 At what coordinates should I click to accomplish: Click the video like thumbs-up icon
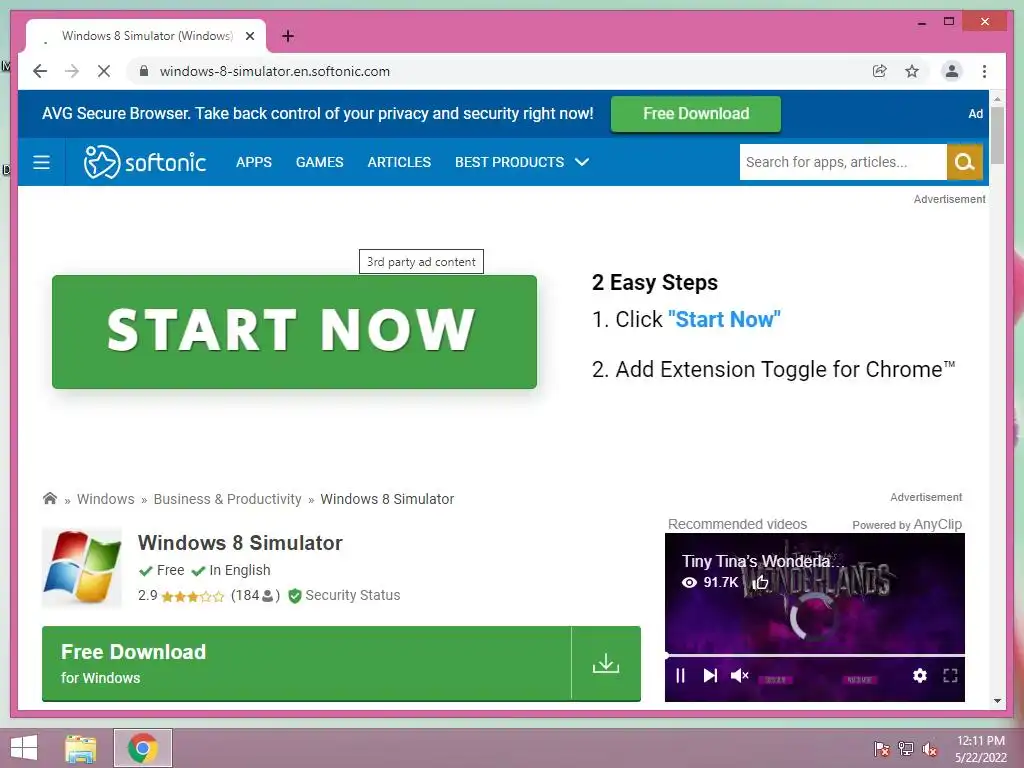760,582
